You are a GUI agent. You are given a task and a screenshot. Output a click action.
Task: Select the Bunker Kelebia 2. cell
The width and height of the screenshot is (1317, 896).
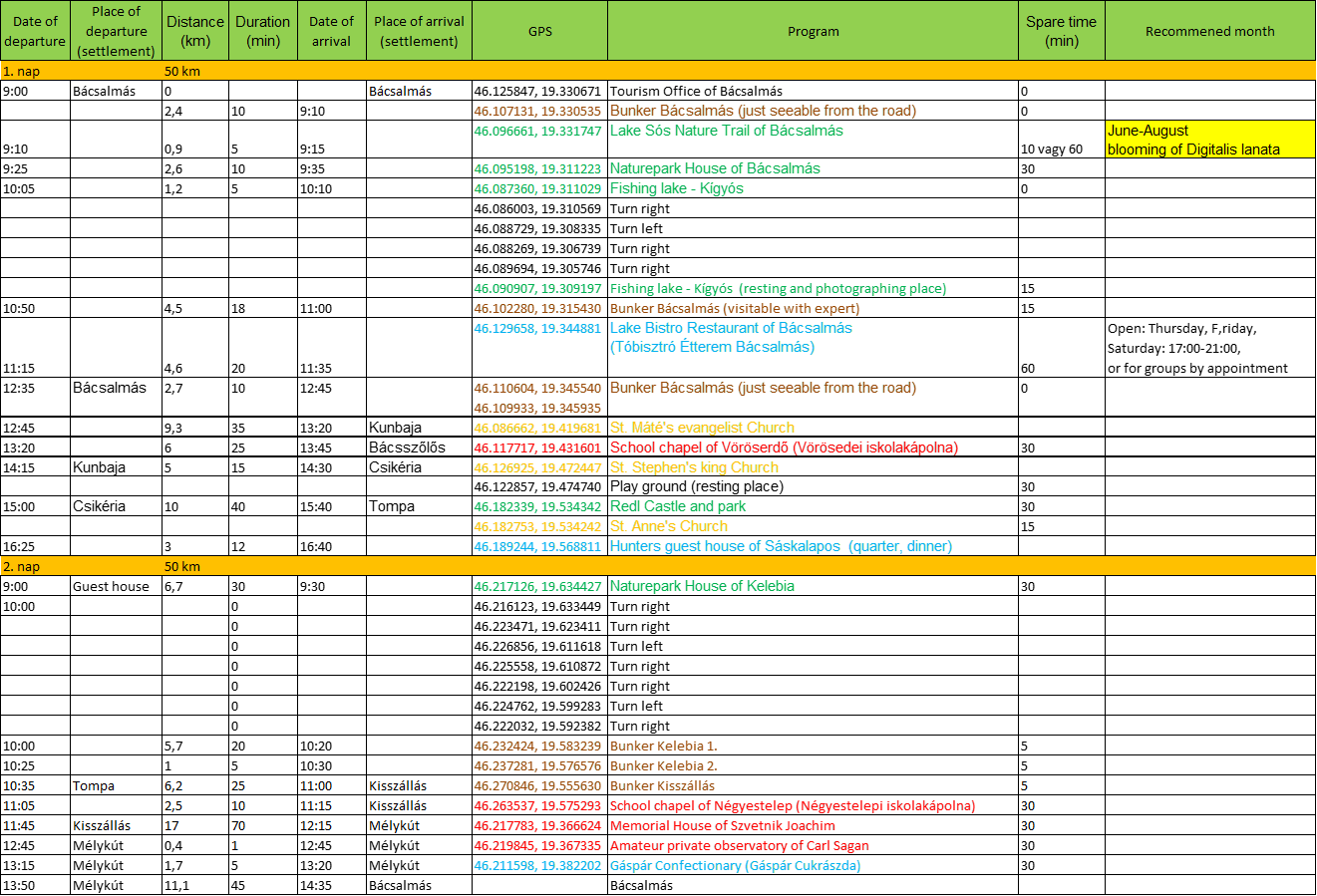point(663,765)
